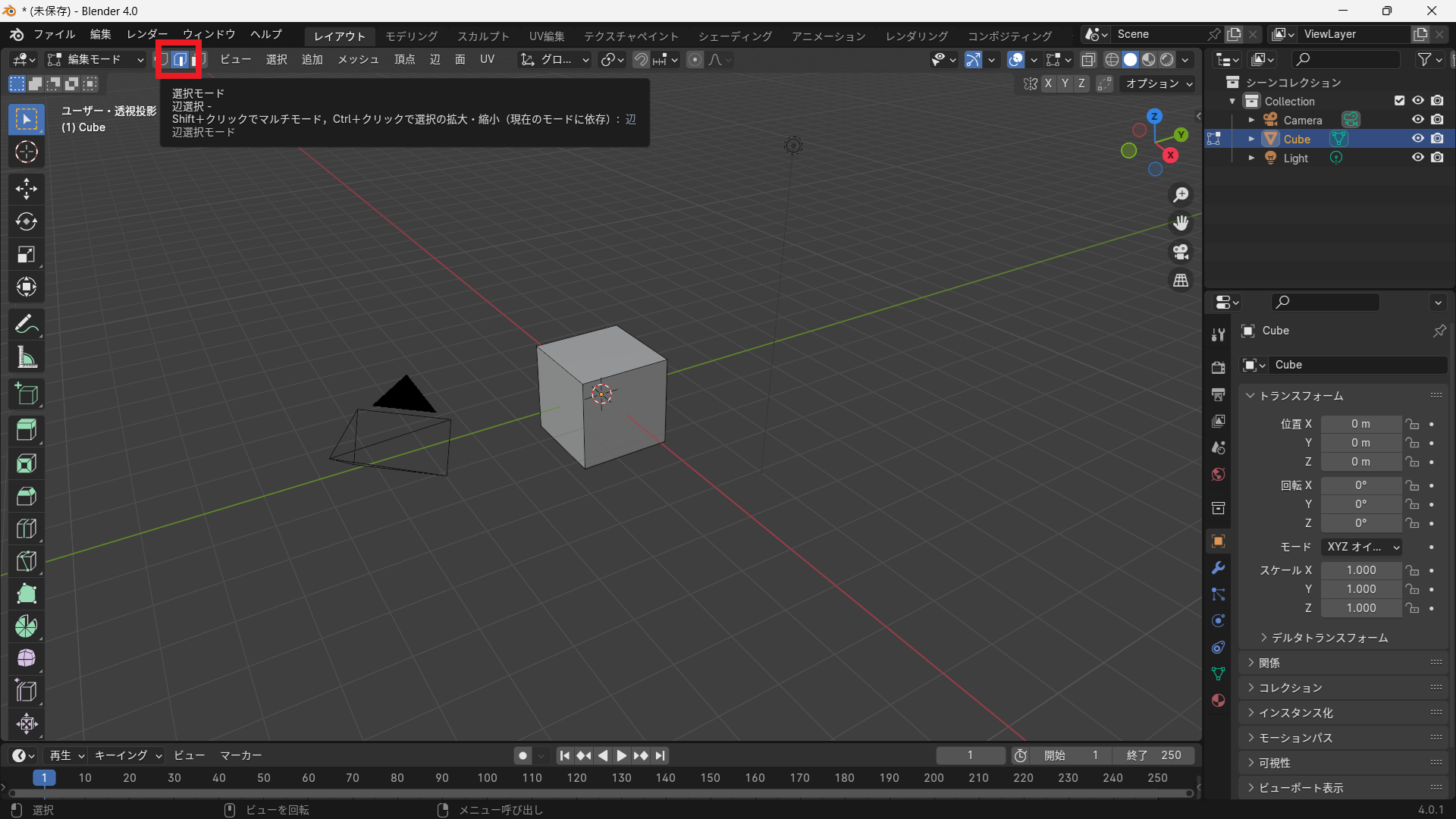
Task: Open the Material properties tab
Action: [x=1219, y=700]
